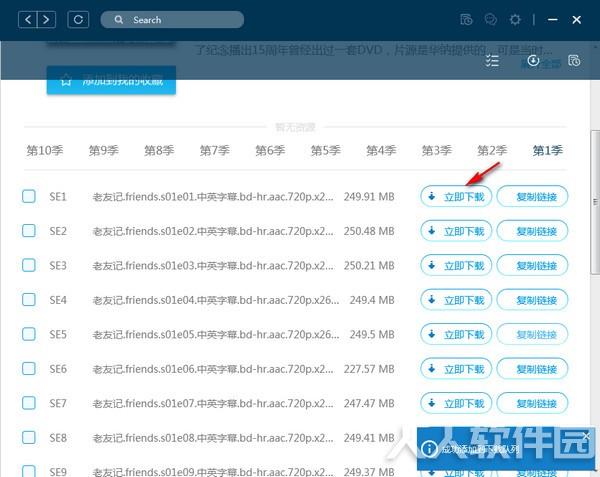Click 立即下载 for episode SE7

click(x=456, y=403)
